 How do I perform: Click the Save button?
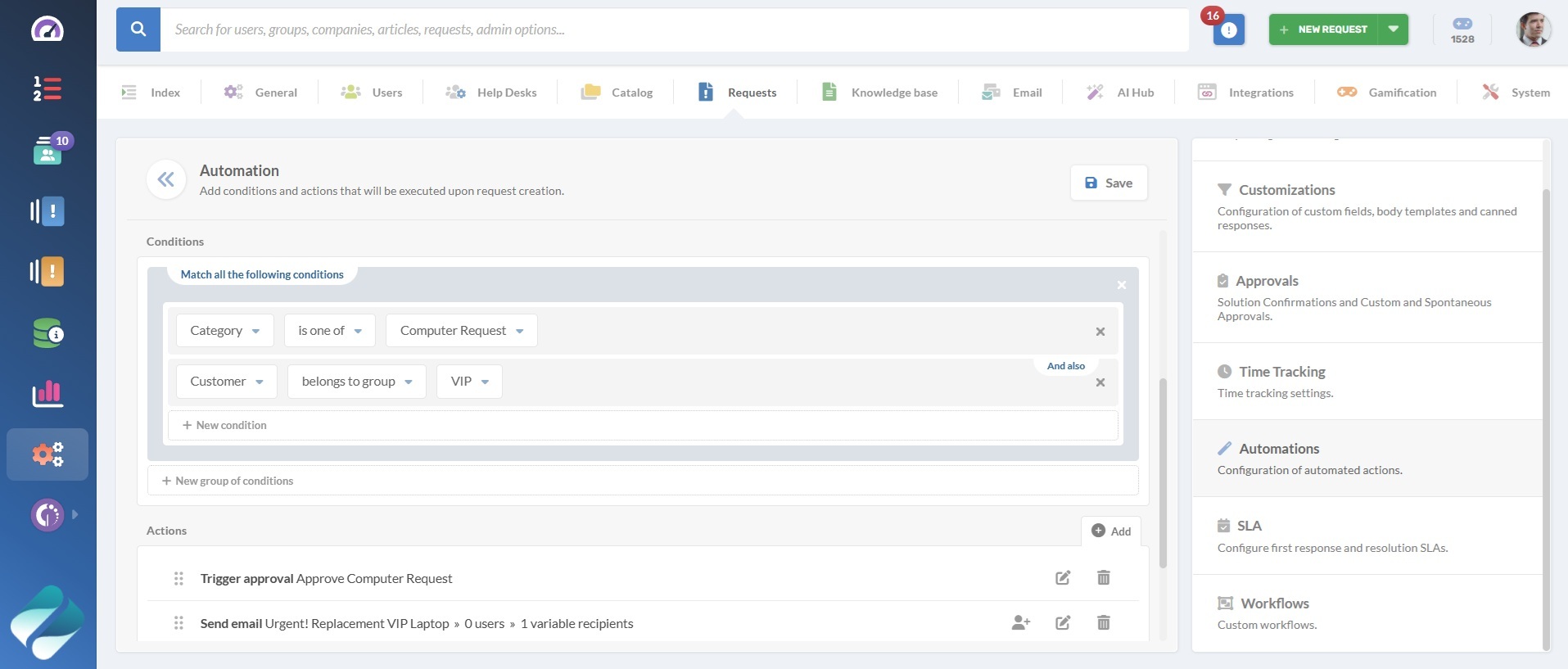pyautogui.click(x=1109, y=183)
